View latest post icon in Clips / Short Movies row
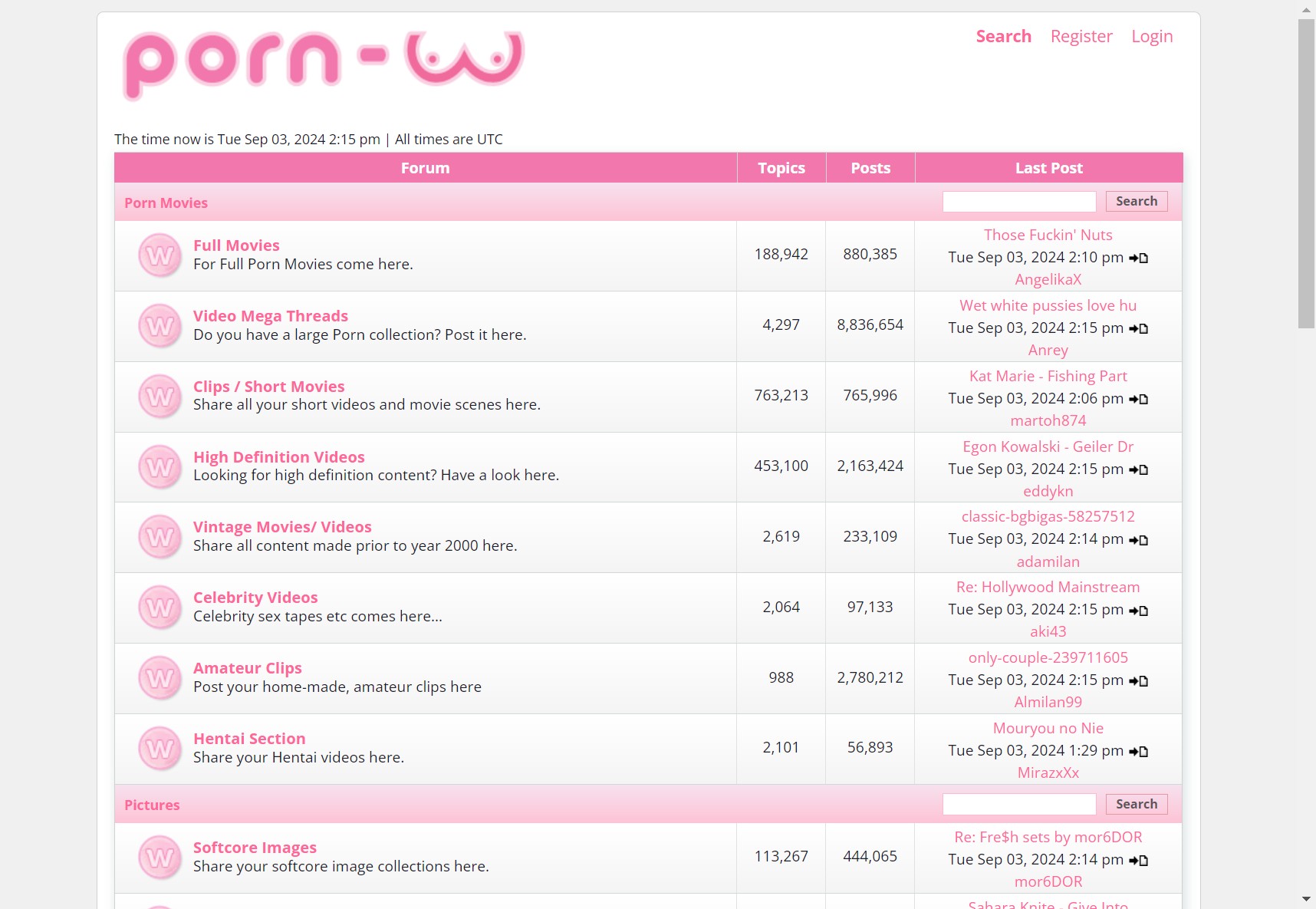Image resolution: width=1316 pixels, height=909 pixels. (1139, 399)
